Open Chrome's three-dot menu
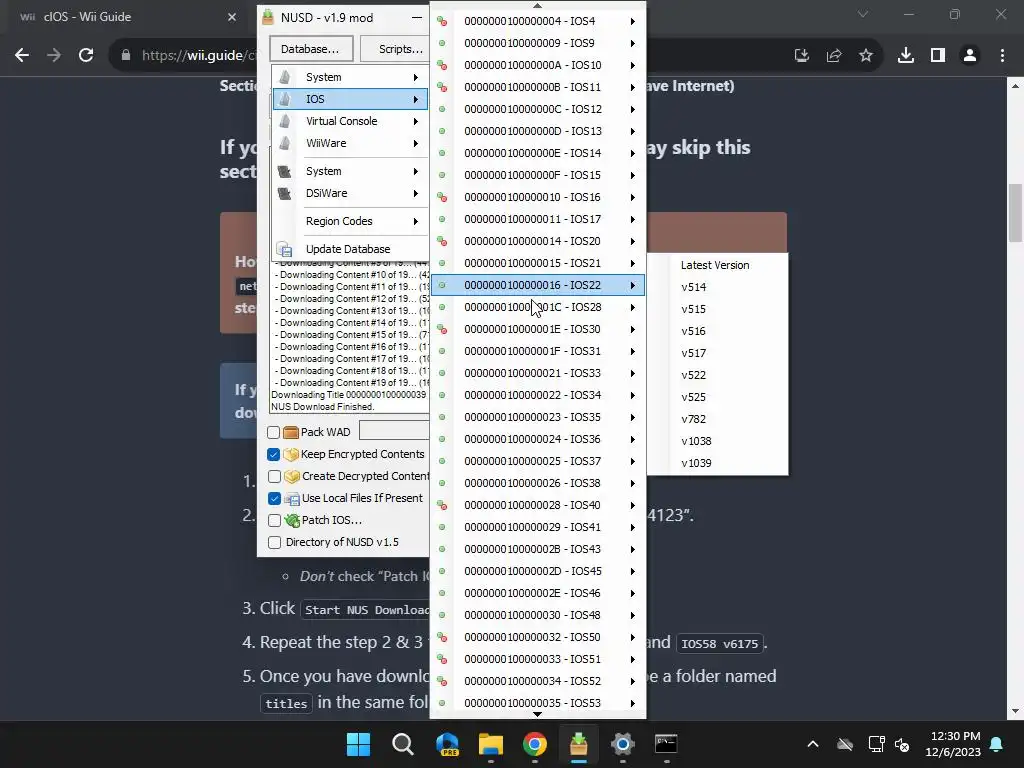This screenshot has height=768, width=1024. [x=1002, y=56]
